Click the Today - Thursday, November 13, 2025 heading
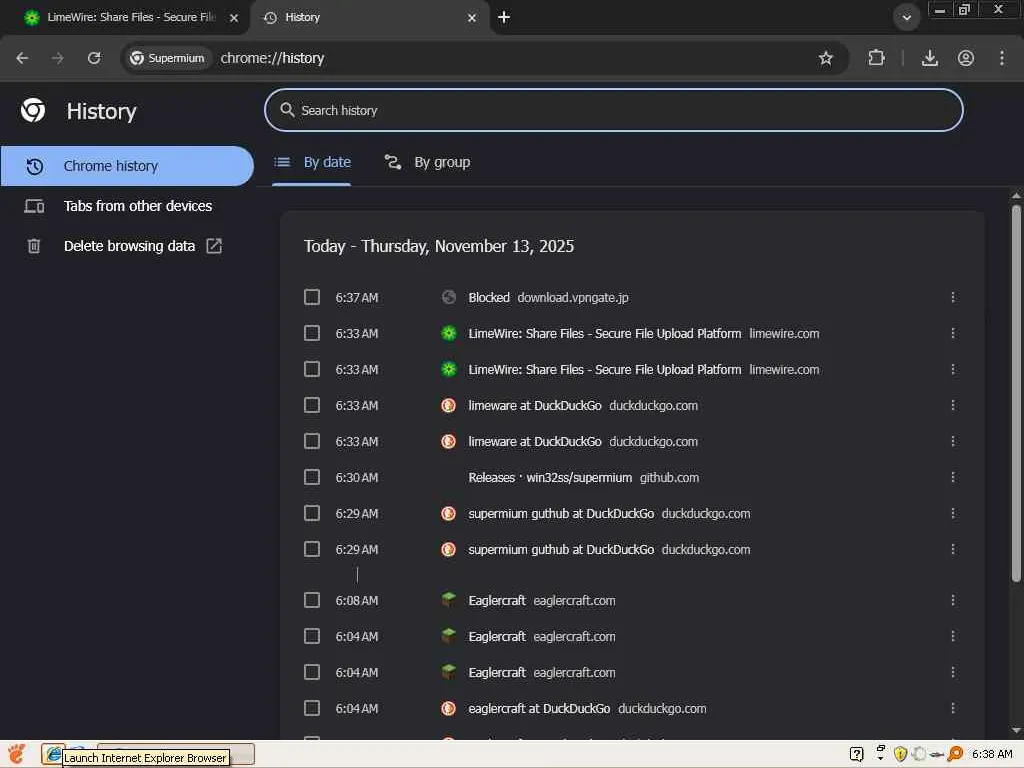Viewport: 1024px width, 768px height. click(x=439, y=246)
